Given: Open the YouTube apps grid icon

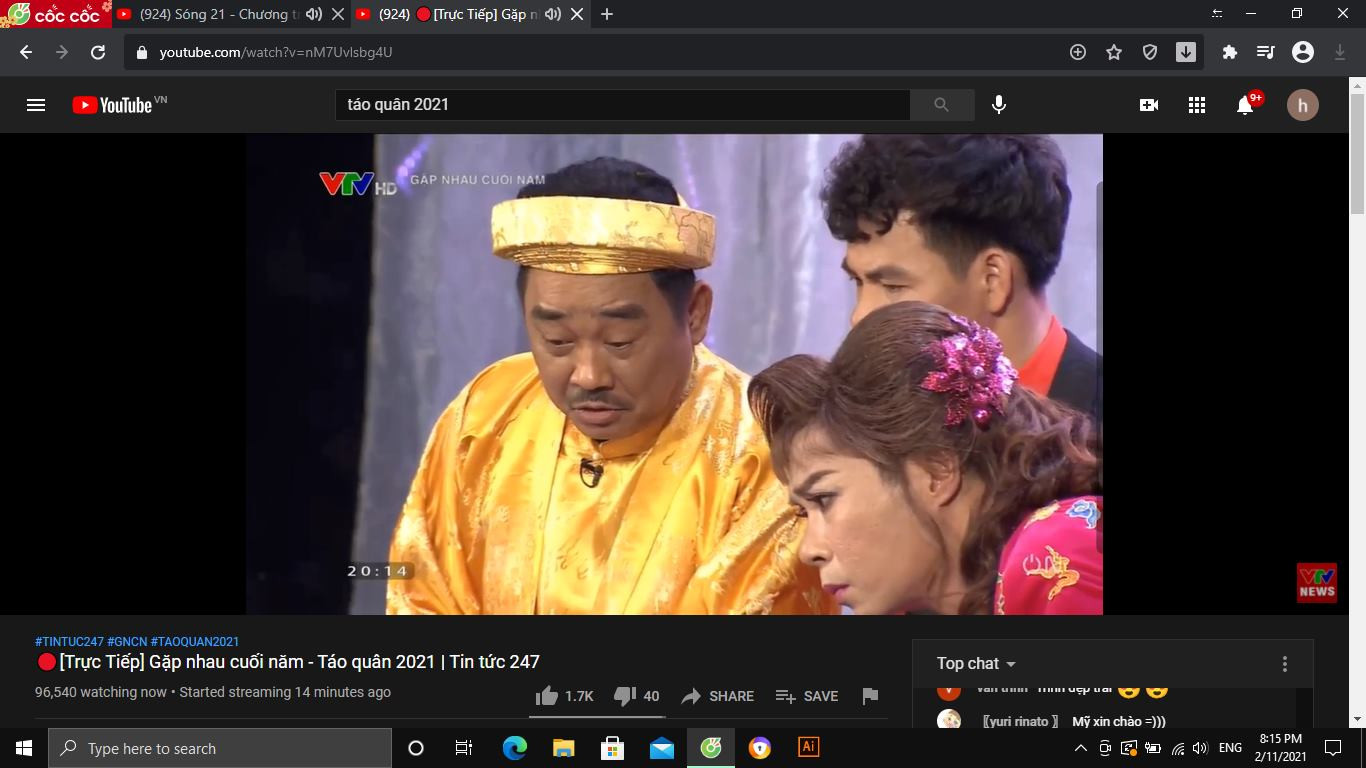Looking at the screenshot, I should [1196, 104].
